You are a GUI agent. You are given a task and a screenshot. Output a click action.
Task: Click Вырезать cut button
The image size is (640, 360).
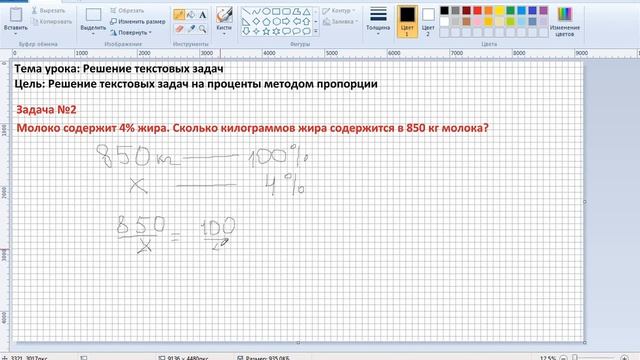pyautogui.click(x=49, y=11)
